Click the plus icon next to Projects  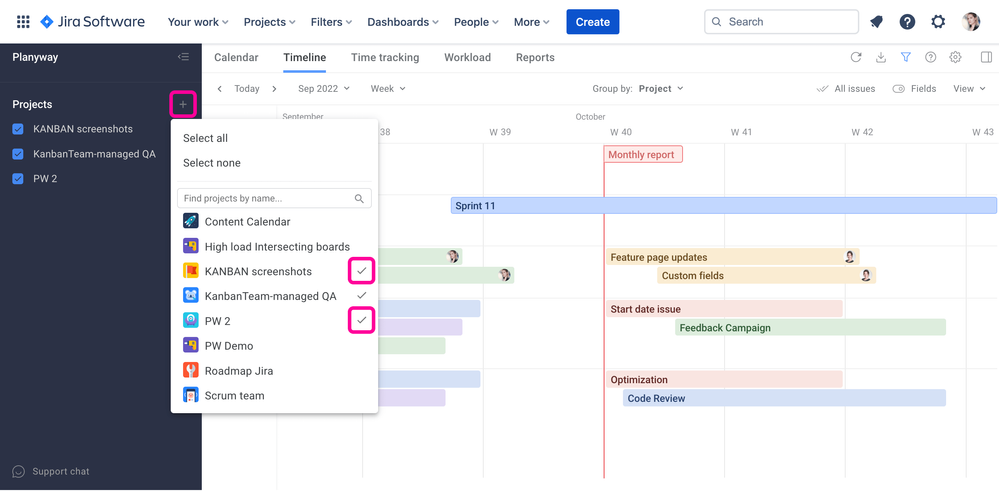point(183,104)
